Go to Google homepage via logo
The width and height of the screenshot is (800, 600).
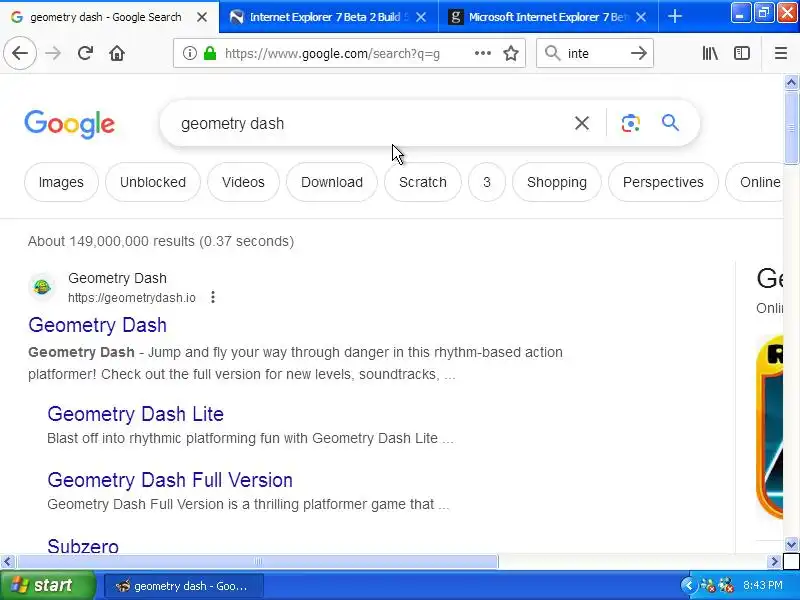70,124
